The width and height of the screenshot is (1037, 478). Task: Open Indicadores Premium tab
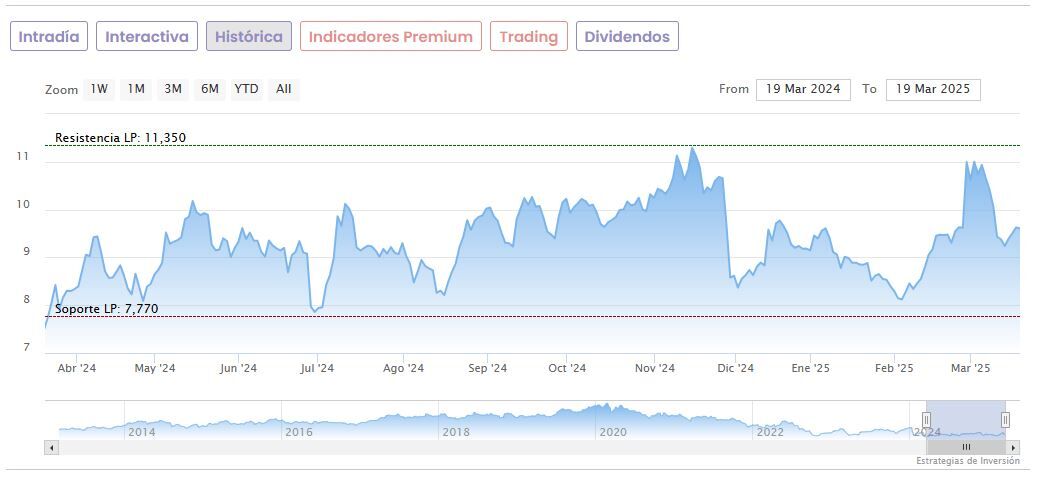390,37
